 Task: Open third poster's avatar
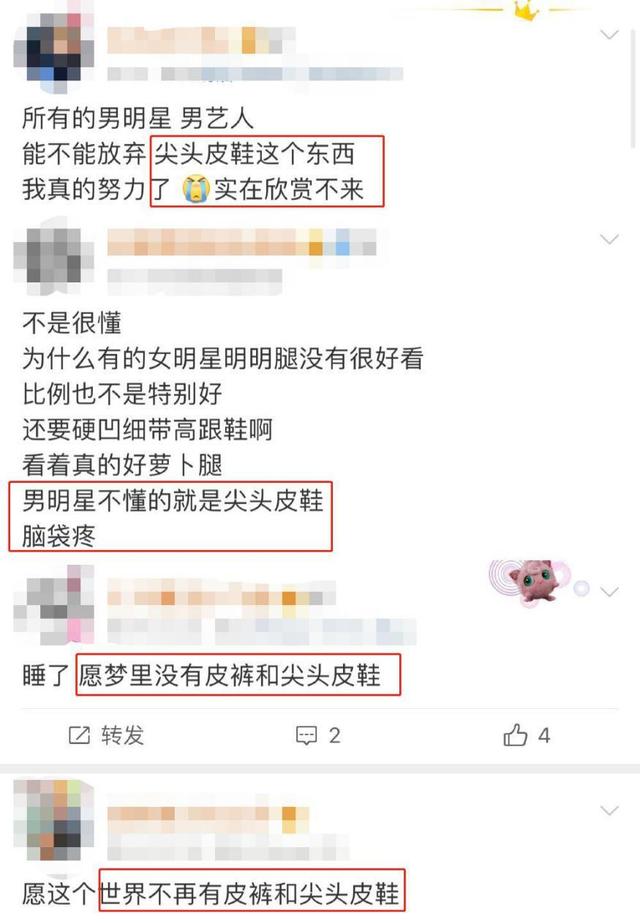pos(54,604)
